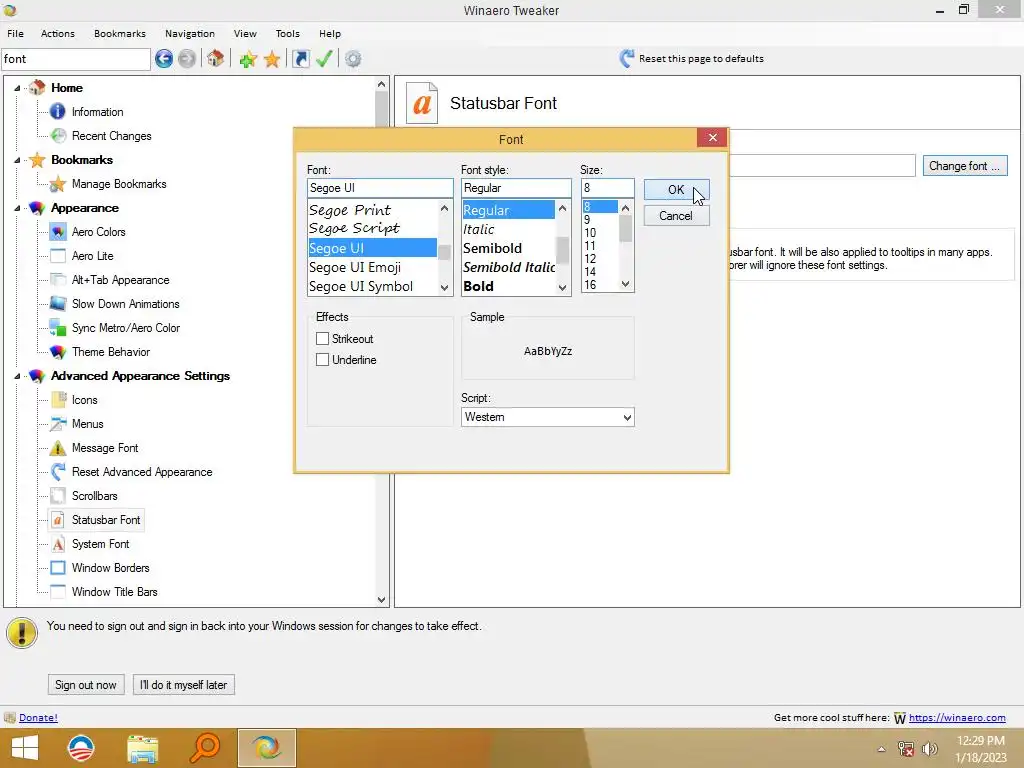Open the Tools menu
This screenshot has height=768, width=1024.
tap(287, 33)
